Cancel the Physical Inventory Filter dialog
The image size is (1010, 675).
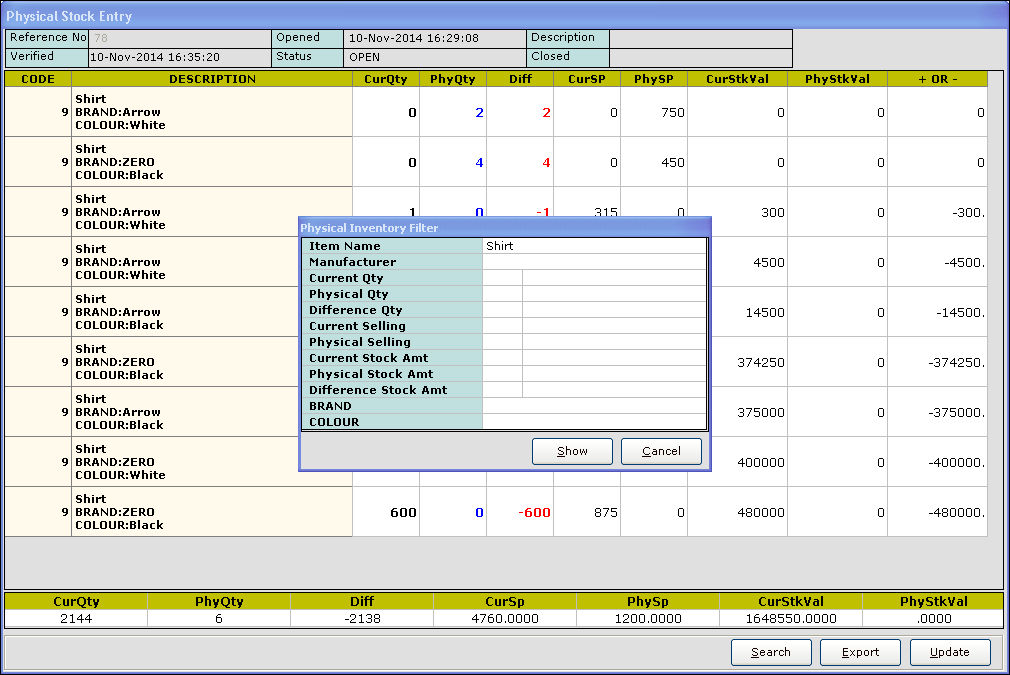tap(661, 451)
